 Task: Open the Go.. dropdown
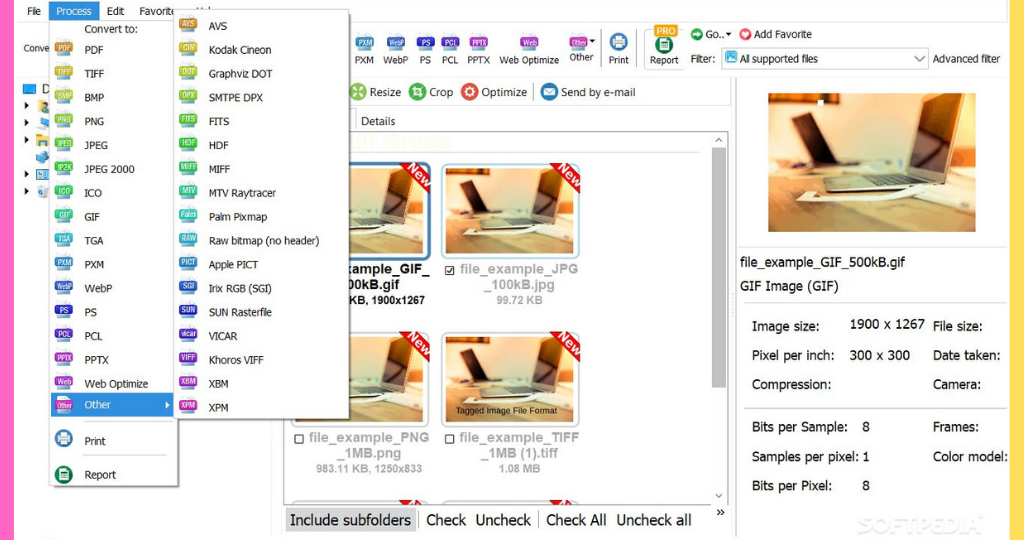(711, 34)
